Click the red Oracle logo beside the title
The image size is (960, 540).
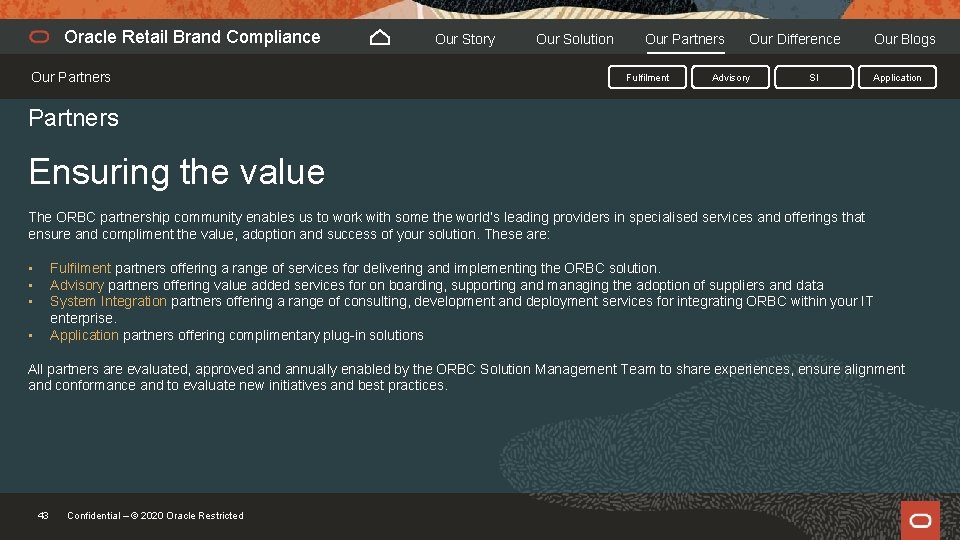39,37
